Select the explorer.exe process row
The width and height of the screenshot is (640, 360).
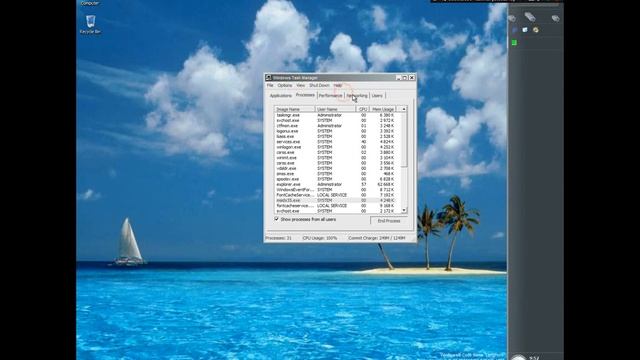pyautogui.click(x=337, y=184)
